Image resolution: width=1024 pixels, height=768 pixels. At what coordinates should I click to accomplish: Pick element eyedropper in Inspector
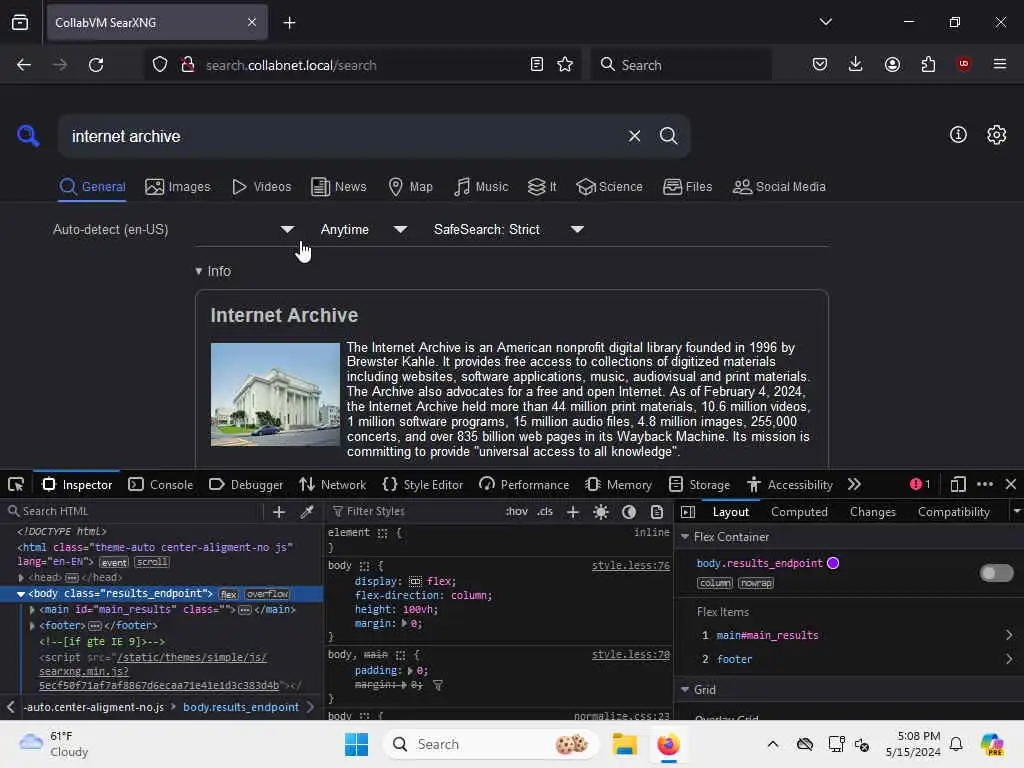tap(307, 512)
